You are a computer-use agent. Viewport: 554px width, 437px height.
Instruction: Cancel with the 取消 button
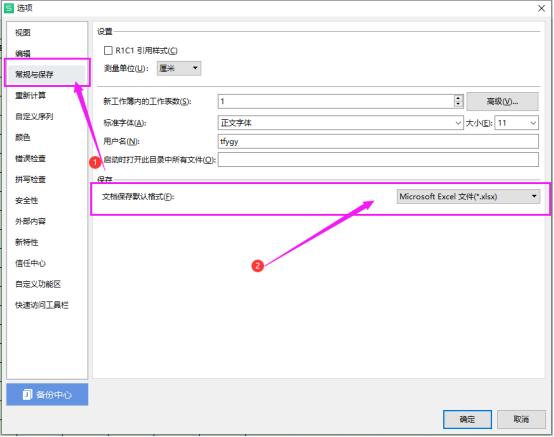point(521,419)
